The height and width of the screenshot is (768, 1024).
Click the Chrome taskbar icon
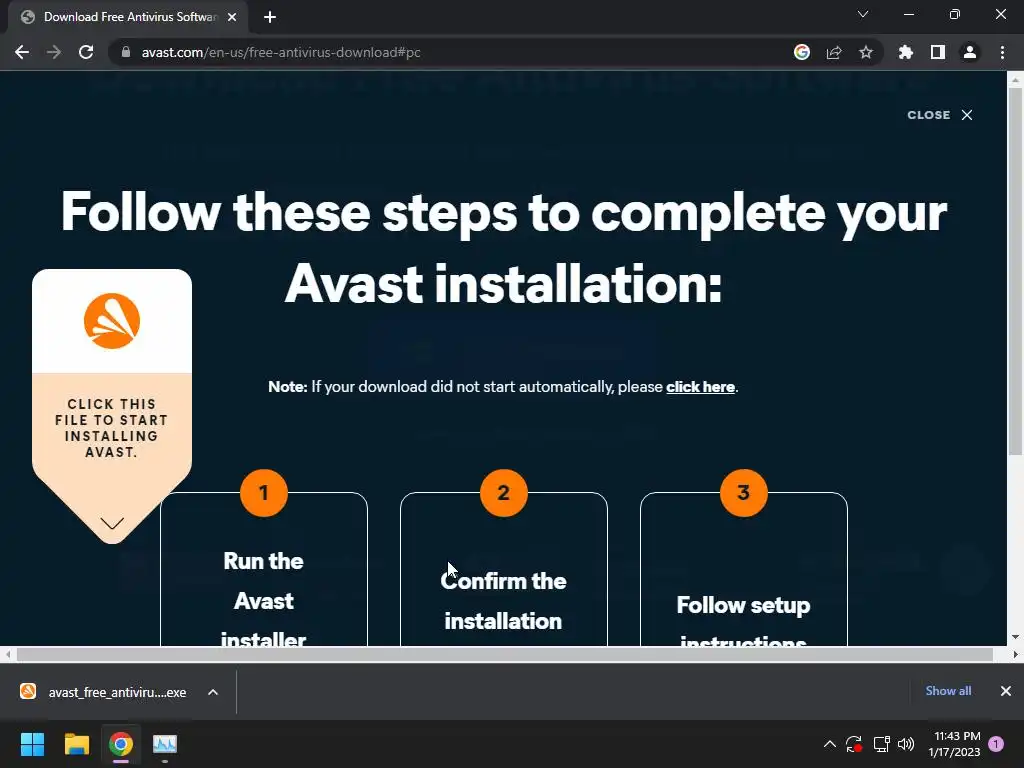pyautogui.click(x=121, y=744)
